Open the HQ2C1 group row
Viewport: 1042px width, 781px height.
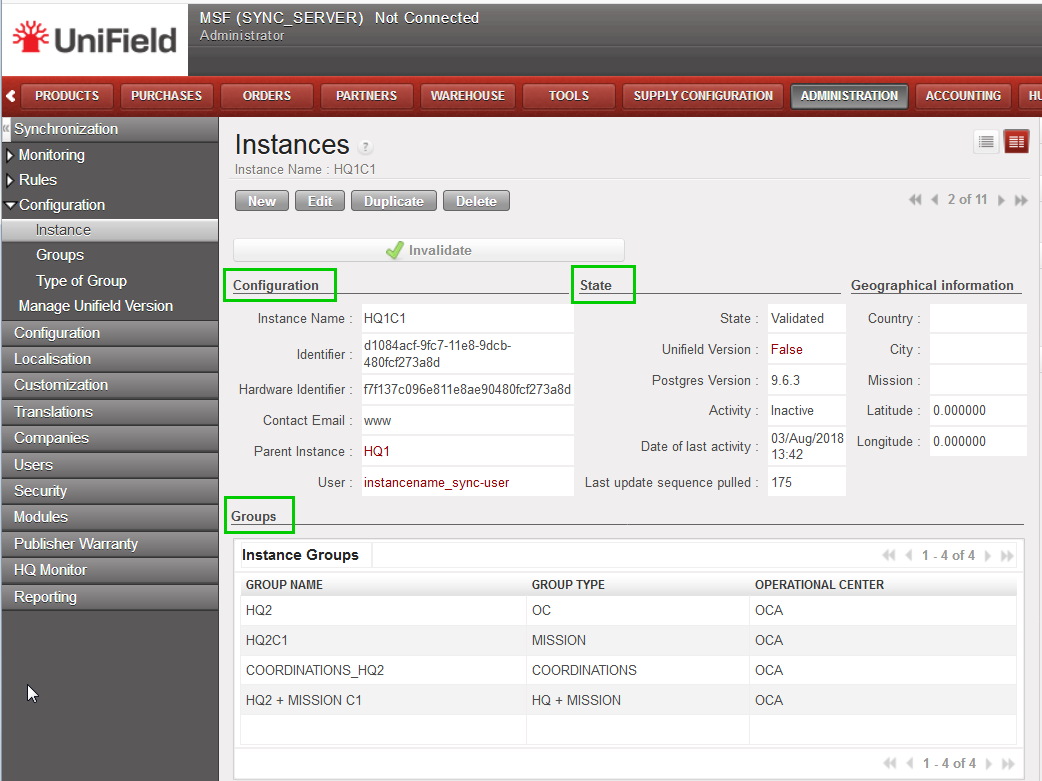coord(267,640)
